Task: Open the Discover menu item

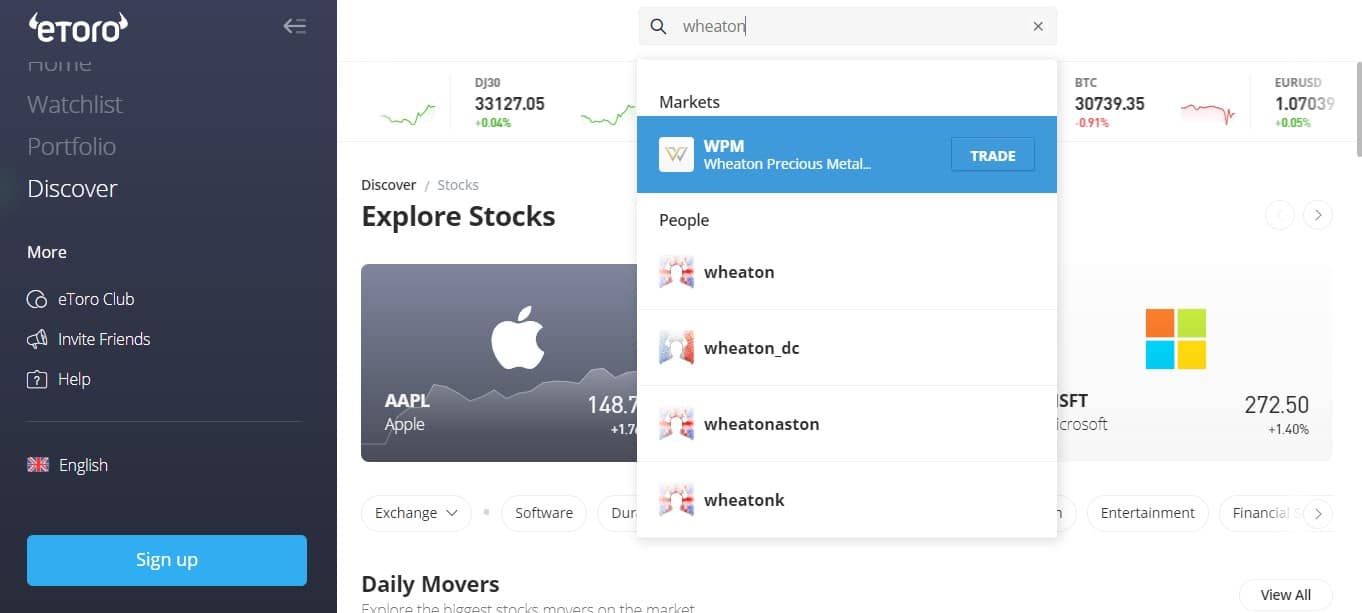Action: pos(72,188)
